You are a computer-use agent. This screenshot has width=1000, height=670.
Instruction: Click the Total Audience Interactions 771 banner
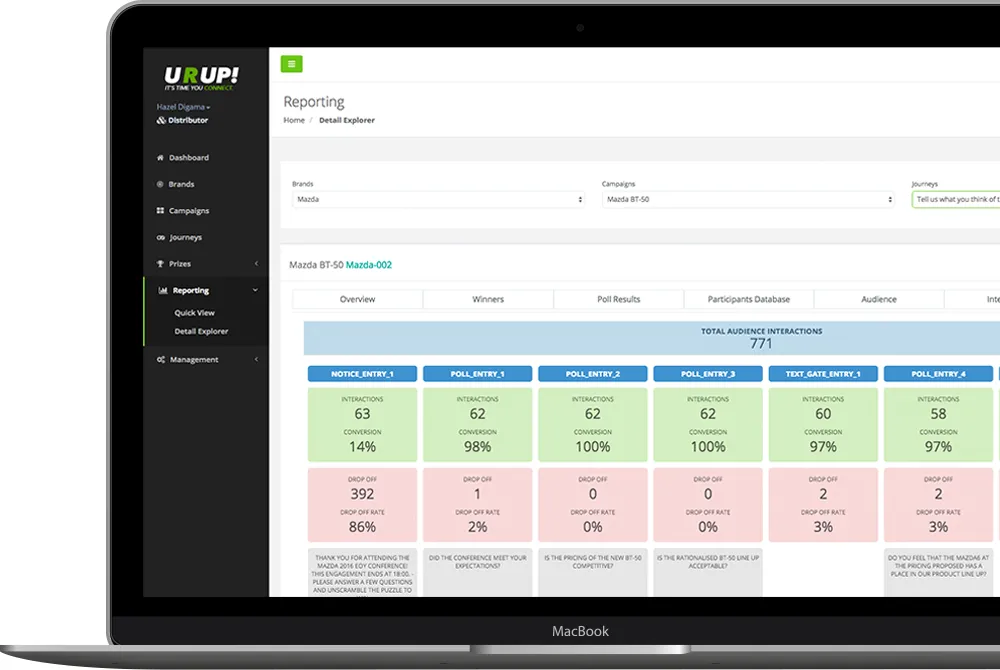coord(652,338)
